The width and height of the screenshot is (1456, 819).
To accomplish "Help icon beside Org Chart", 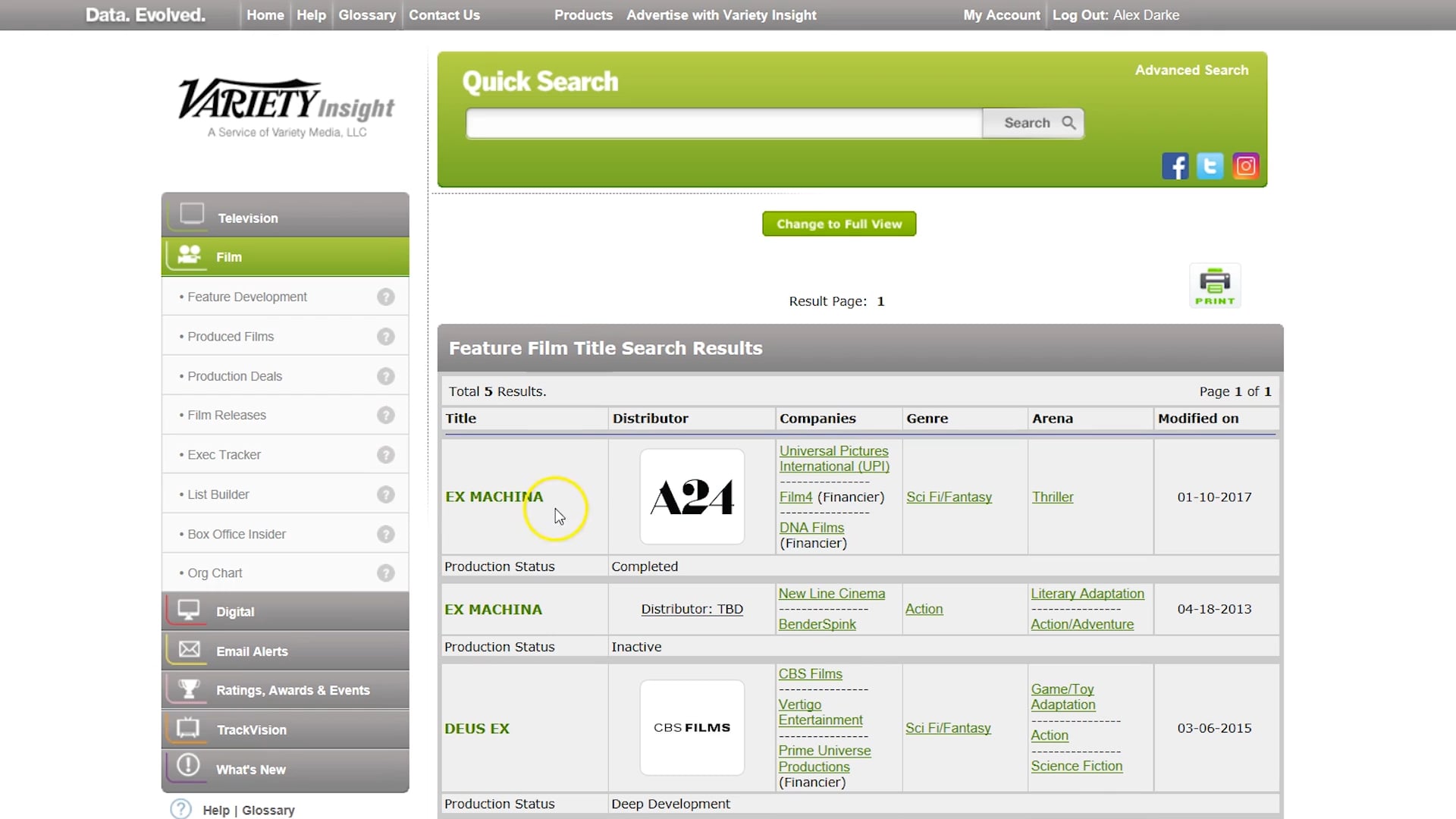I will 386,573.
